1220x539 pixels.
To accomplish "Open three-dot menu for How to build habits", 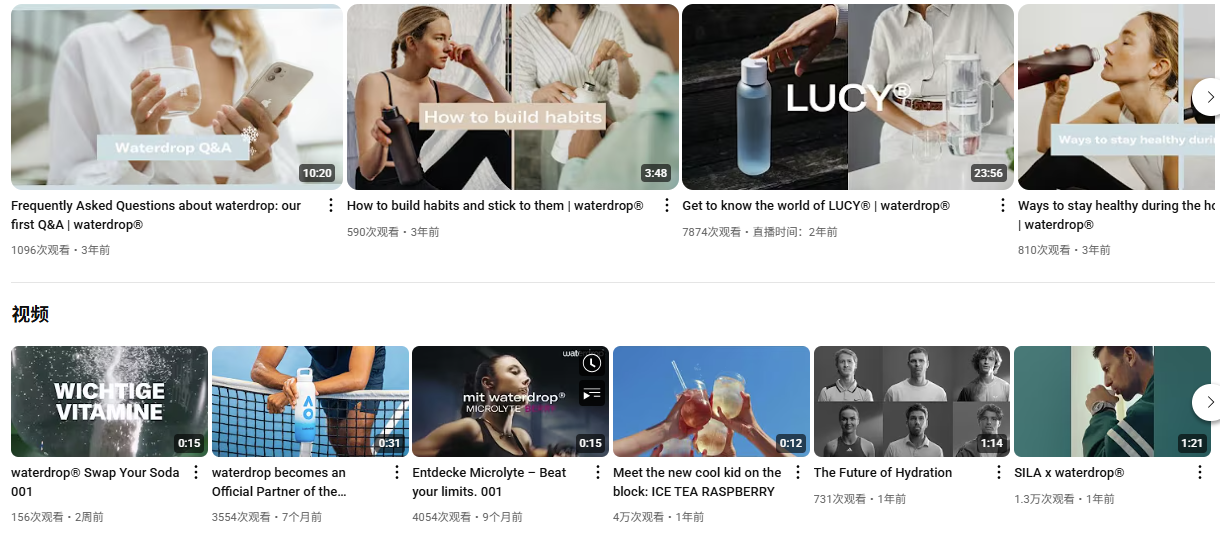I will [x=667, y=206].
